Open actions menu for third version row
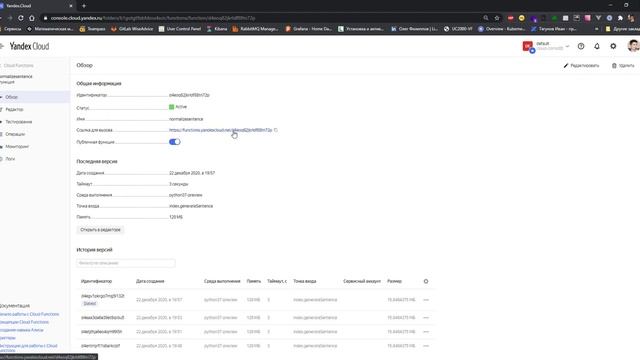This screenshot has height=360, width=640. tap(426, 332)
